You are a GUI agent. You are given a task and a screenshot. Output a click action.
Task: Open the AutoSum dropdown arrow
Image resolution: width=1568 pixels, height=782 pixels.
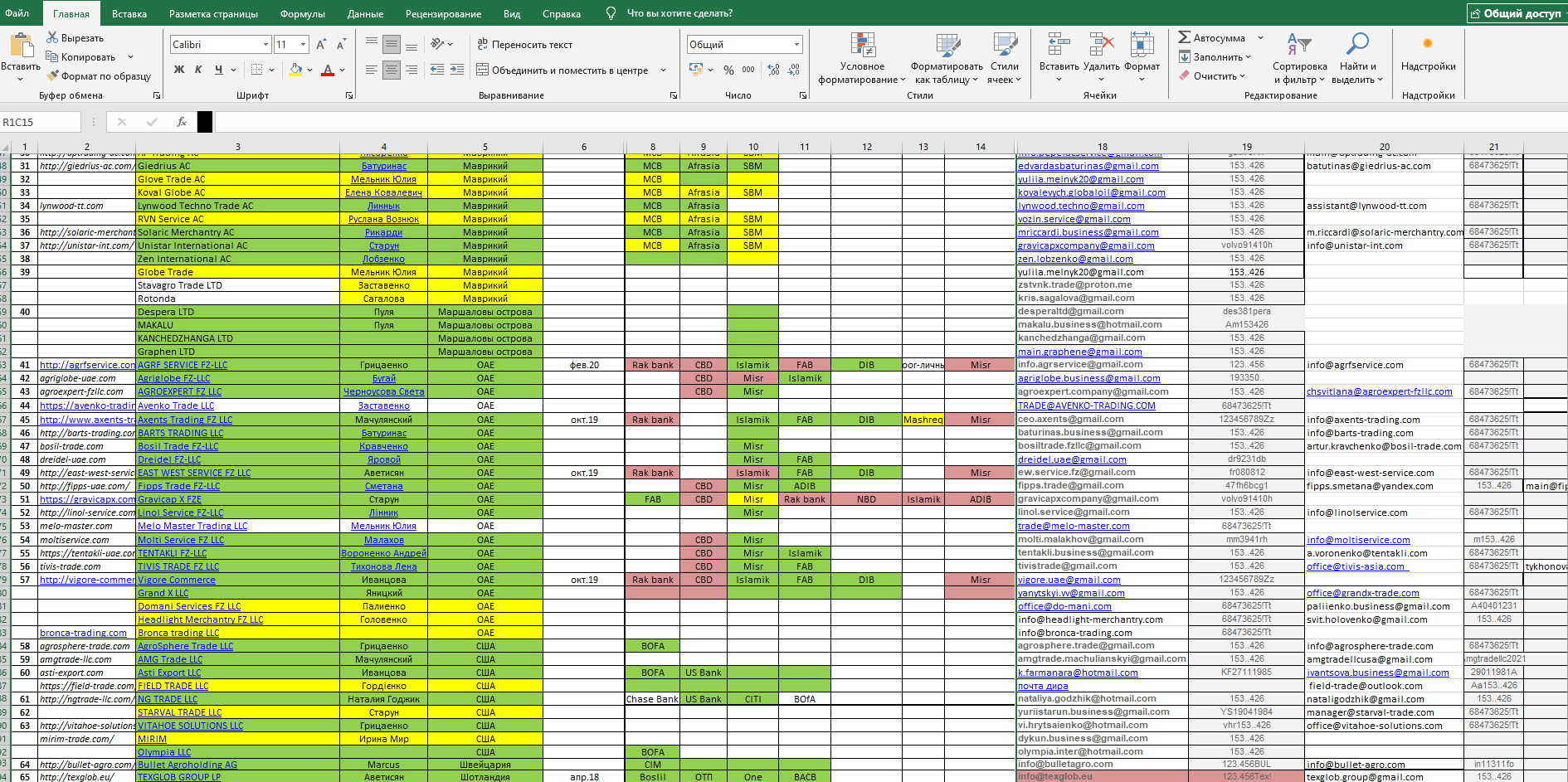pos(1260,38)
